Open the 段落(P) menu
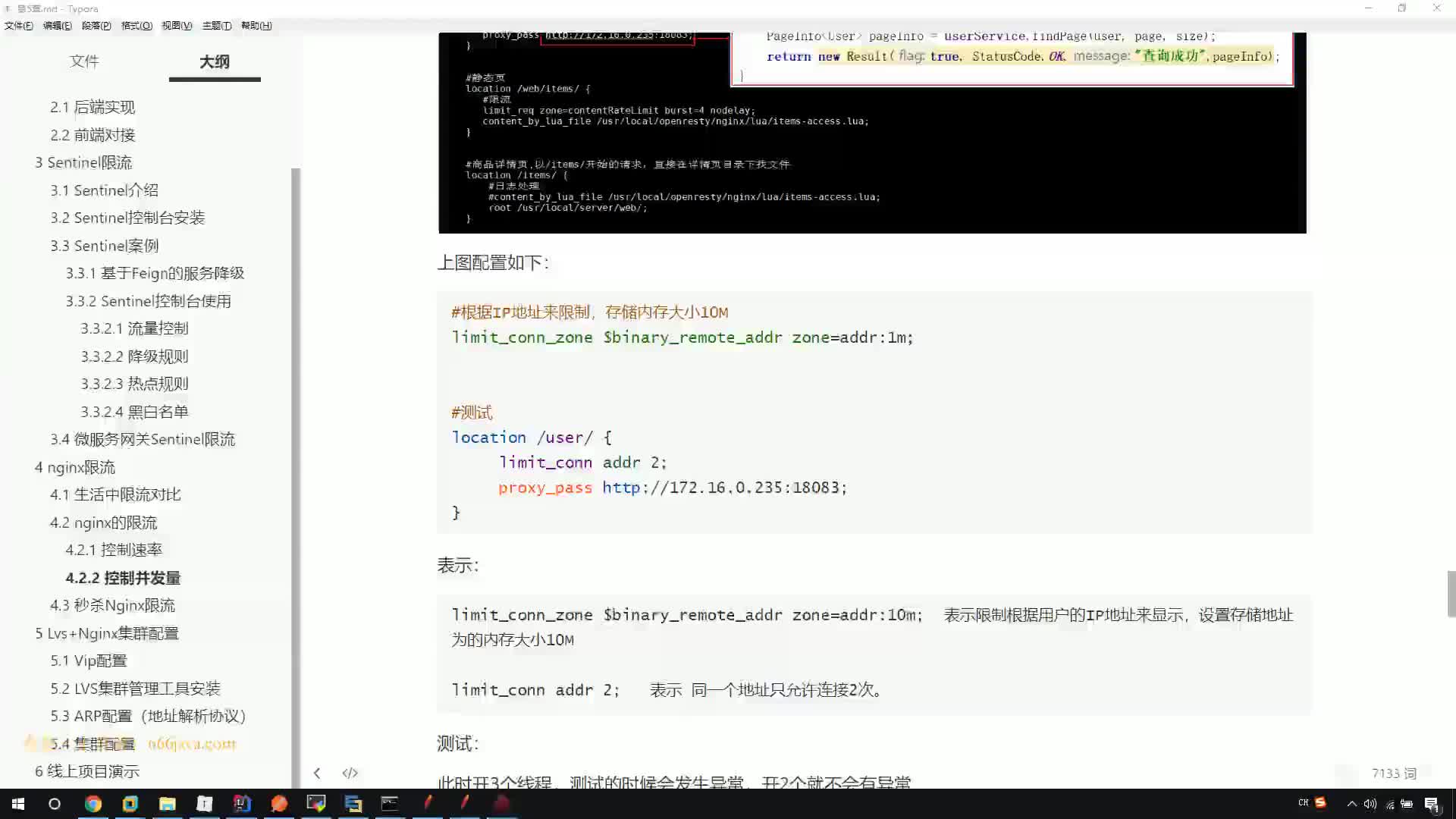1456x819 pixels. [96, 25]
